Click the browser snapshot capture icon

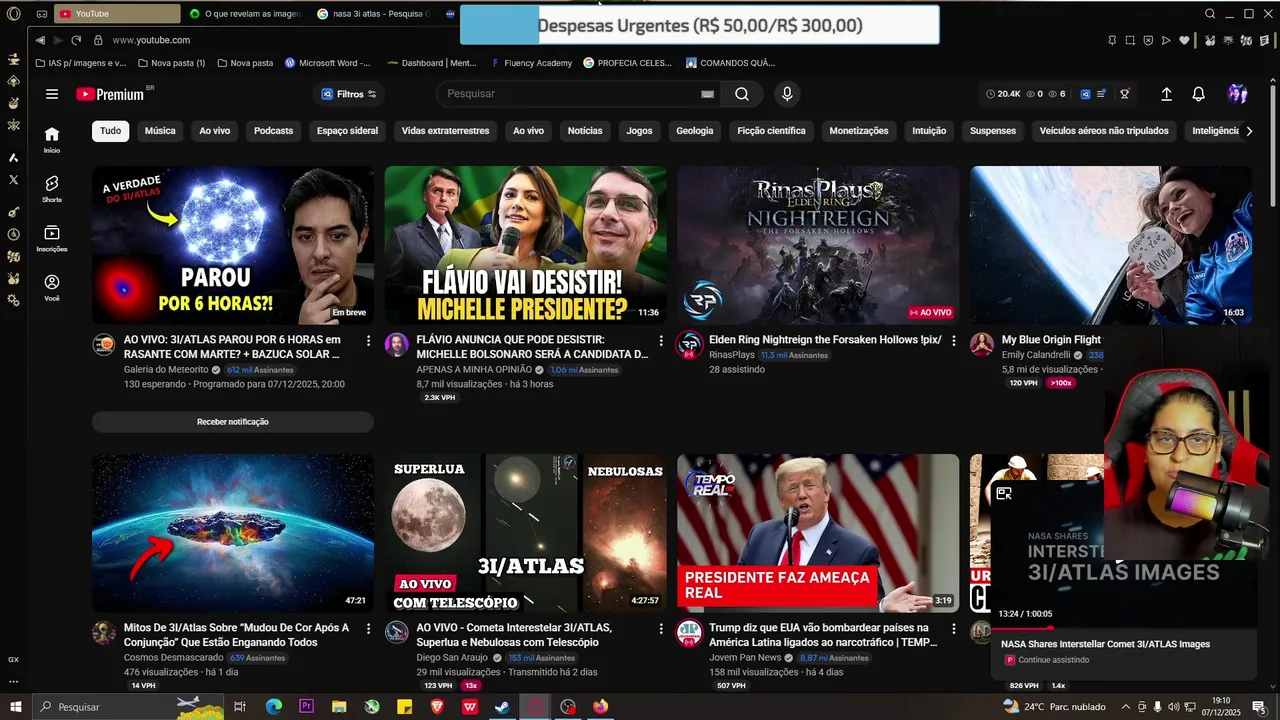point(1131,40)
